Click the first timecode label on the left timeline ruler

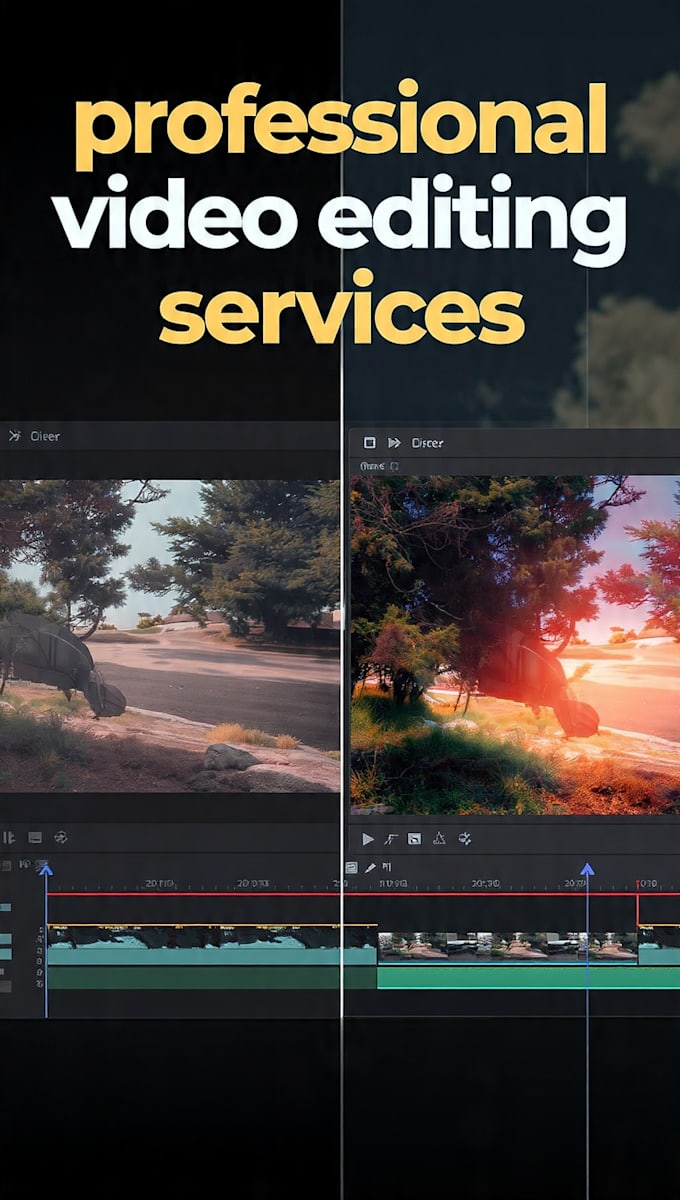(160, 884)
